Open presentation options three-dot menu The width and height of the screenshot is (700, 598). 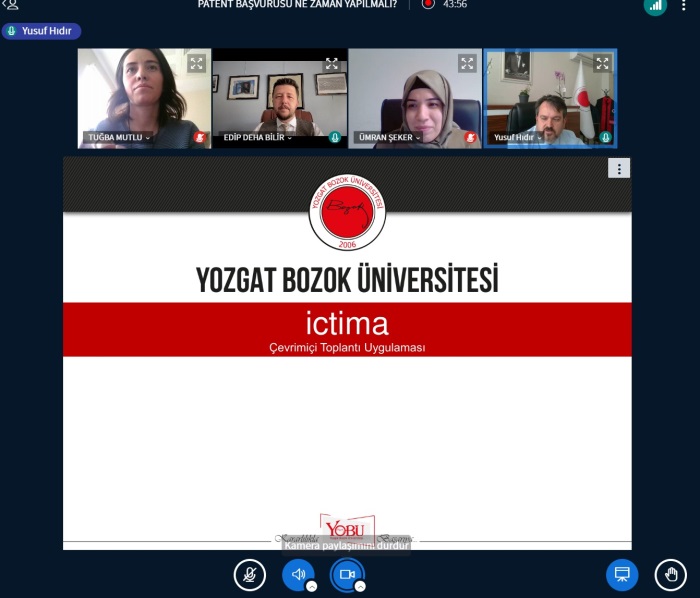tap(619, 169)
